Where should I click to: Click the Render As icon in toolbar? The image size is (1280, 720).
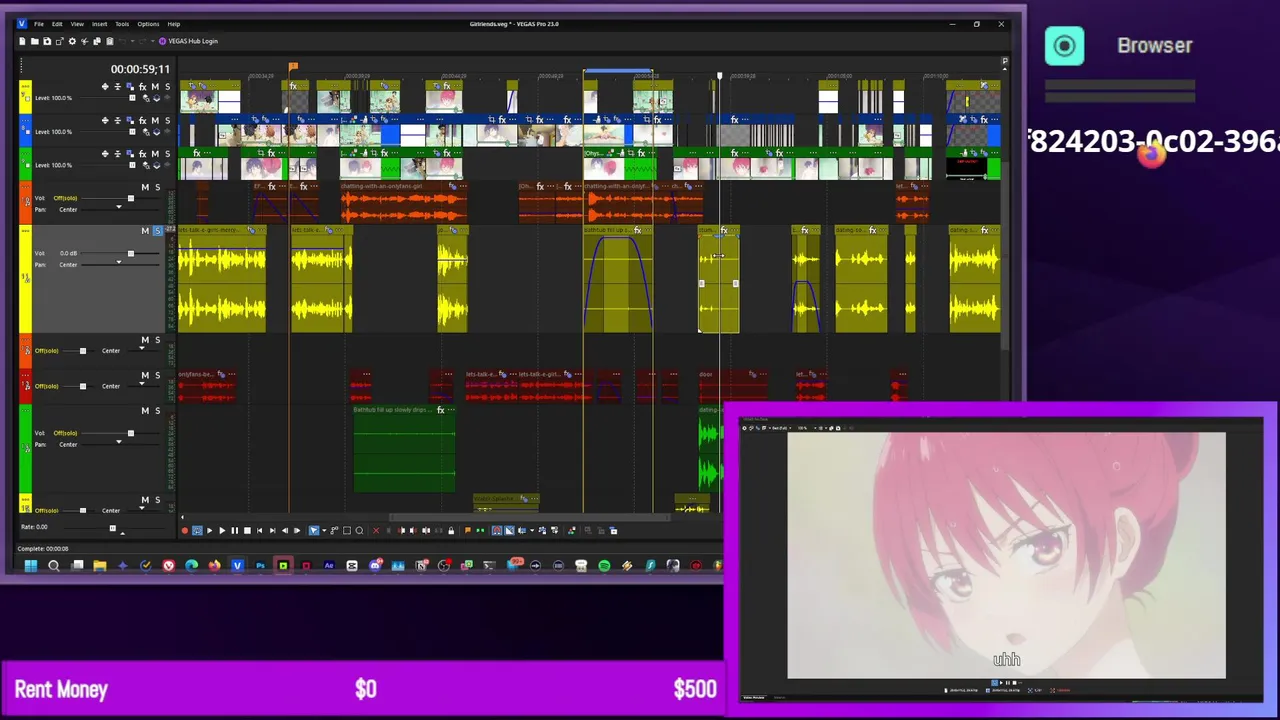(59, 41)
